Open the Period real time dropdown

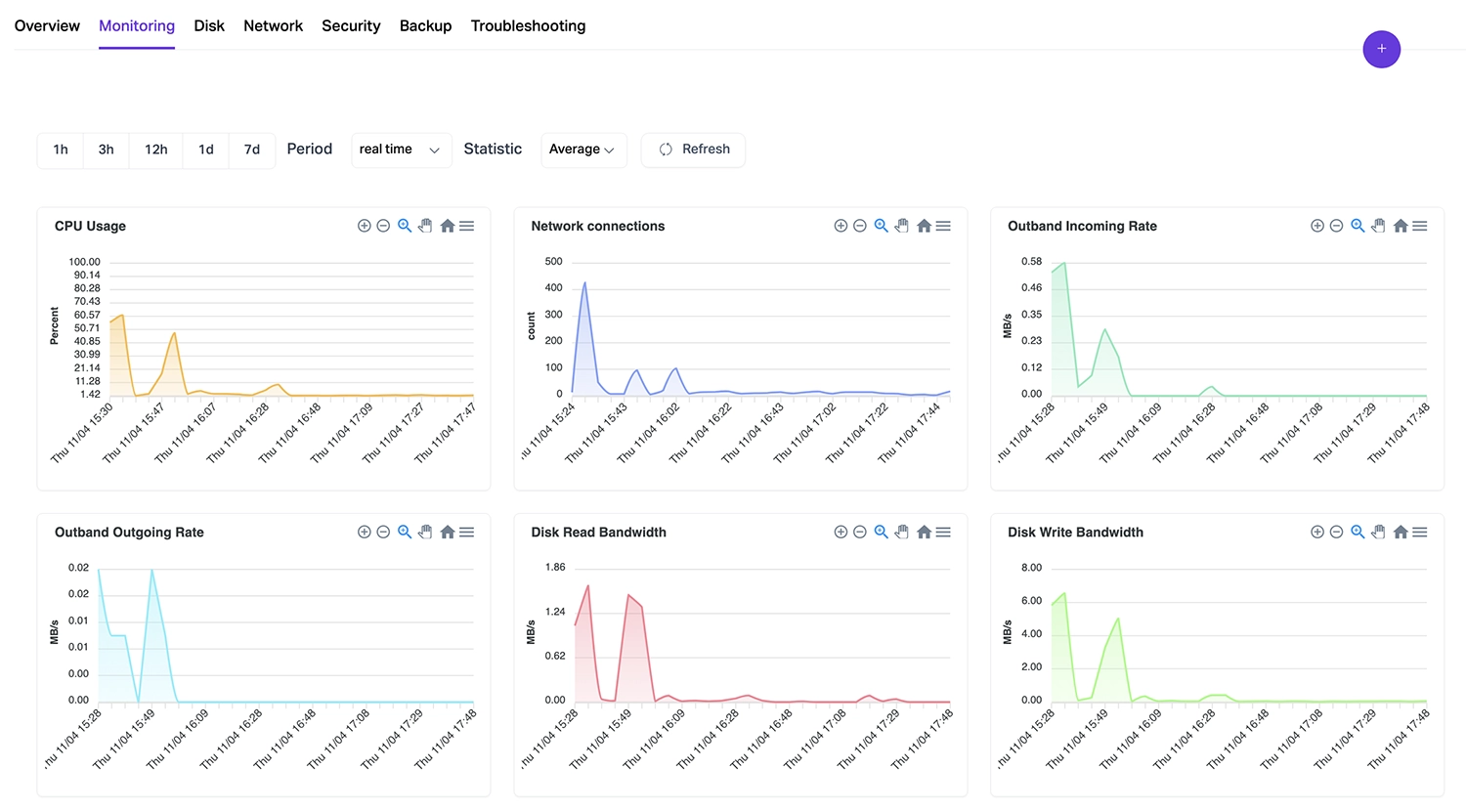[401, 150]
